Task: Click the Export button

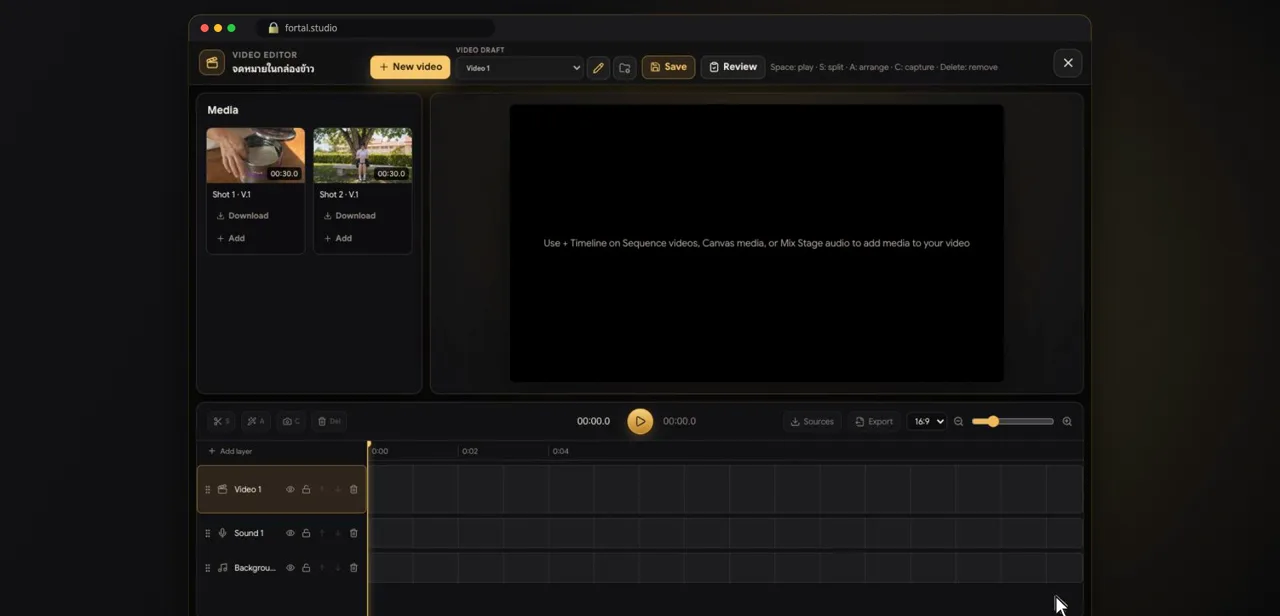Action: coord(874,421)
